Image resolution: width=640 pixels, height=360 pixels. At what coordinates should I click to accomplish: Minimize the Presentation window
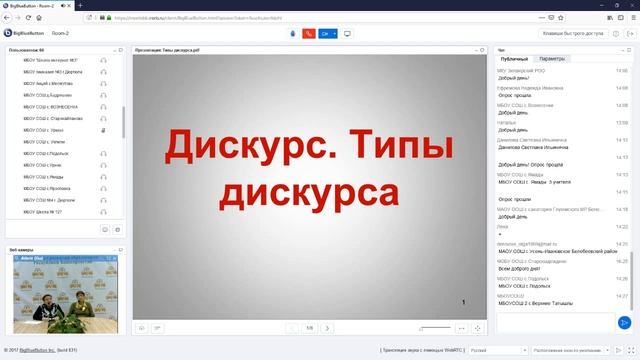(476, 50)
